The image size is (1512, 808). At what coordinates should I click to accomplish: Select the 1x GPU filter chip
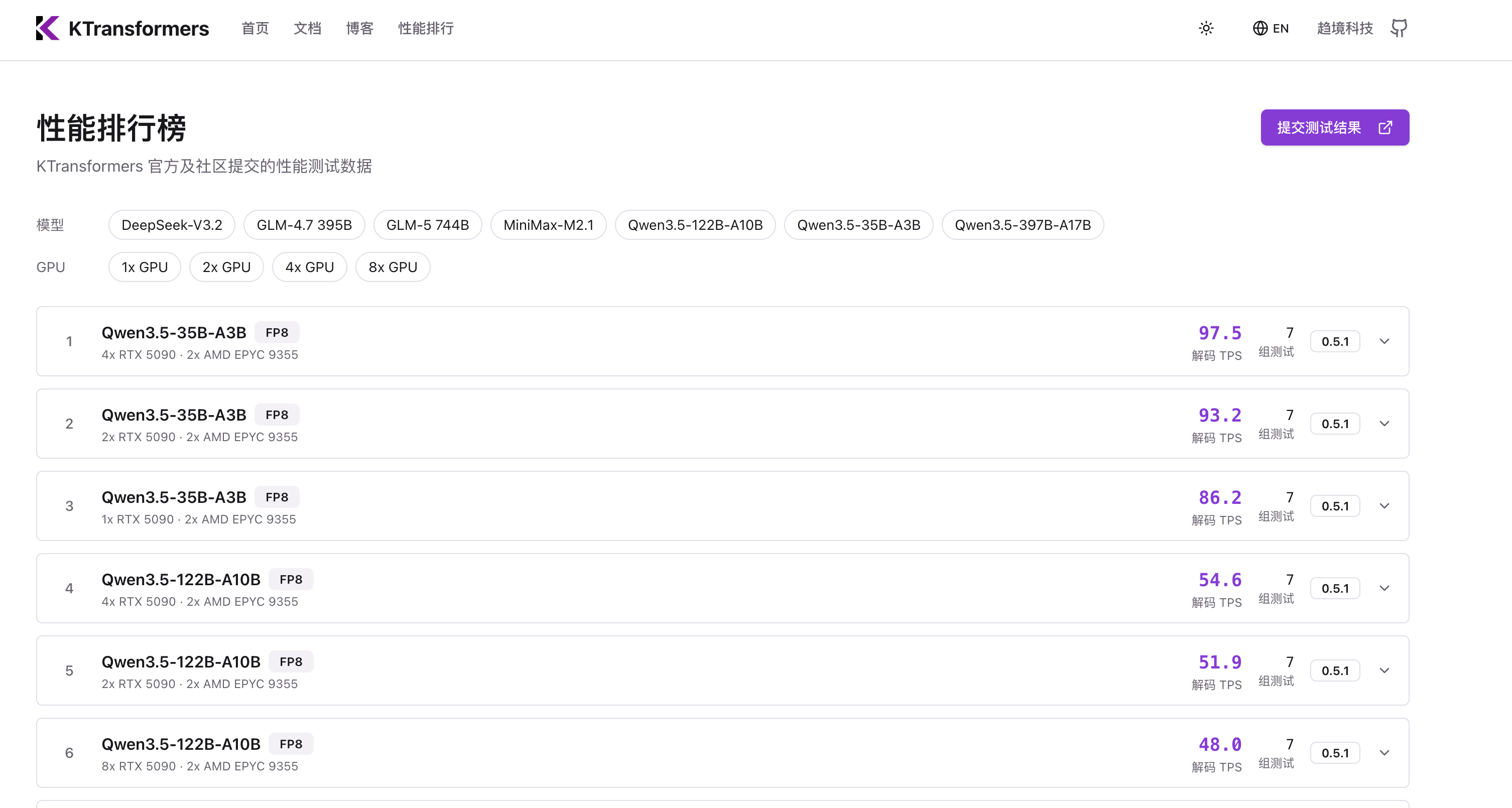(x=145, y=267)
